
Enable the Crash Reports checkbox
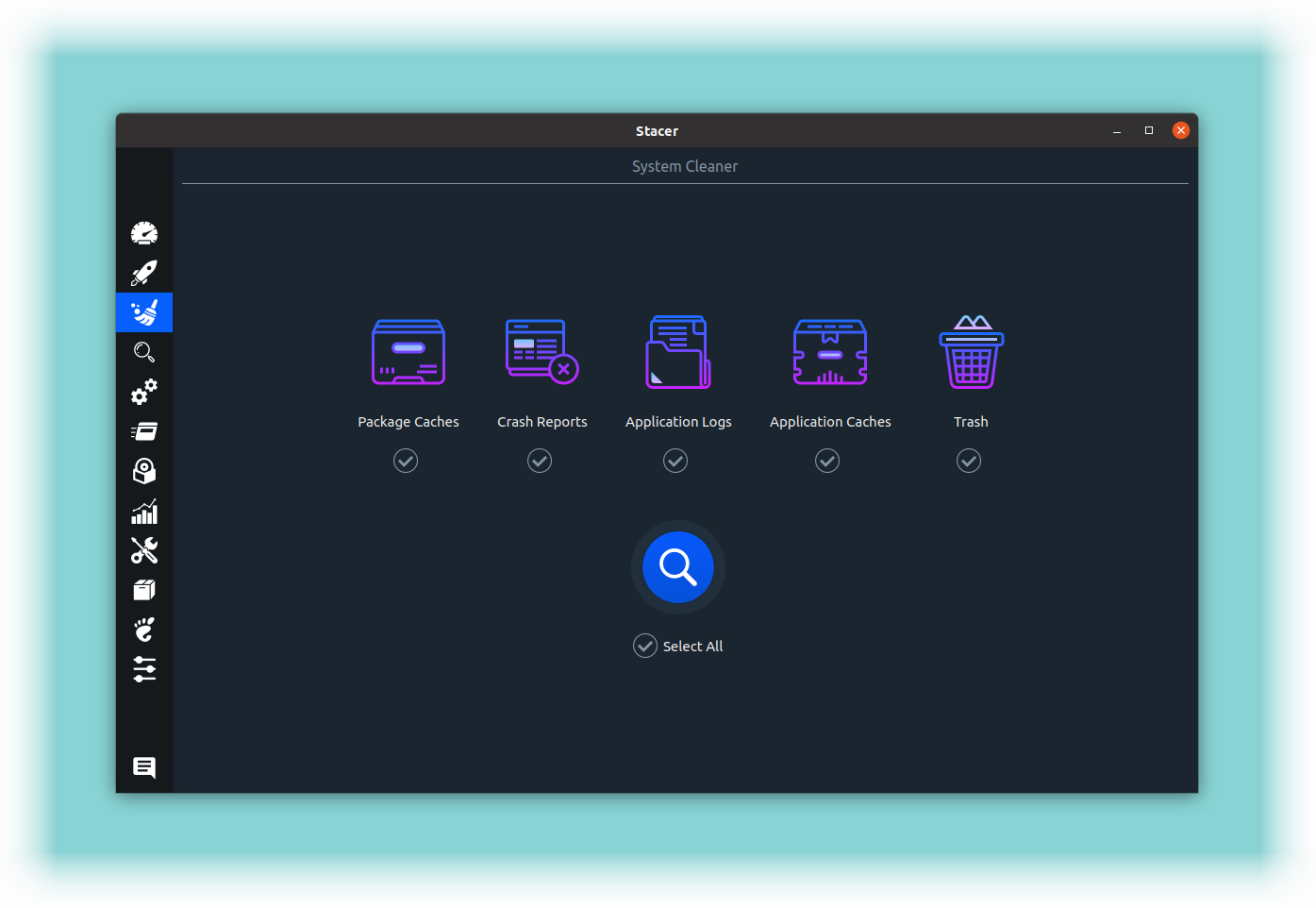tap(540, 461)
